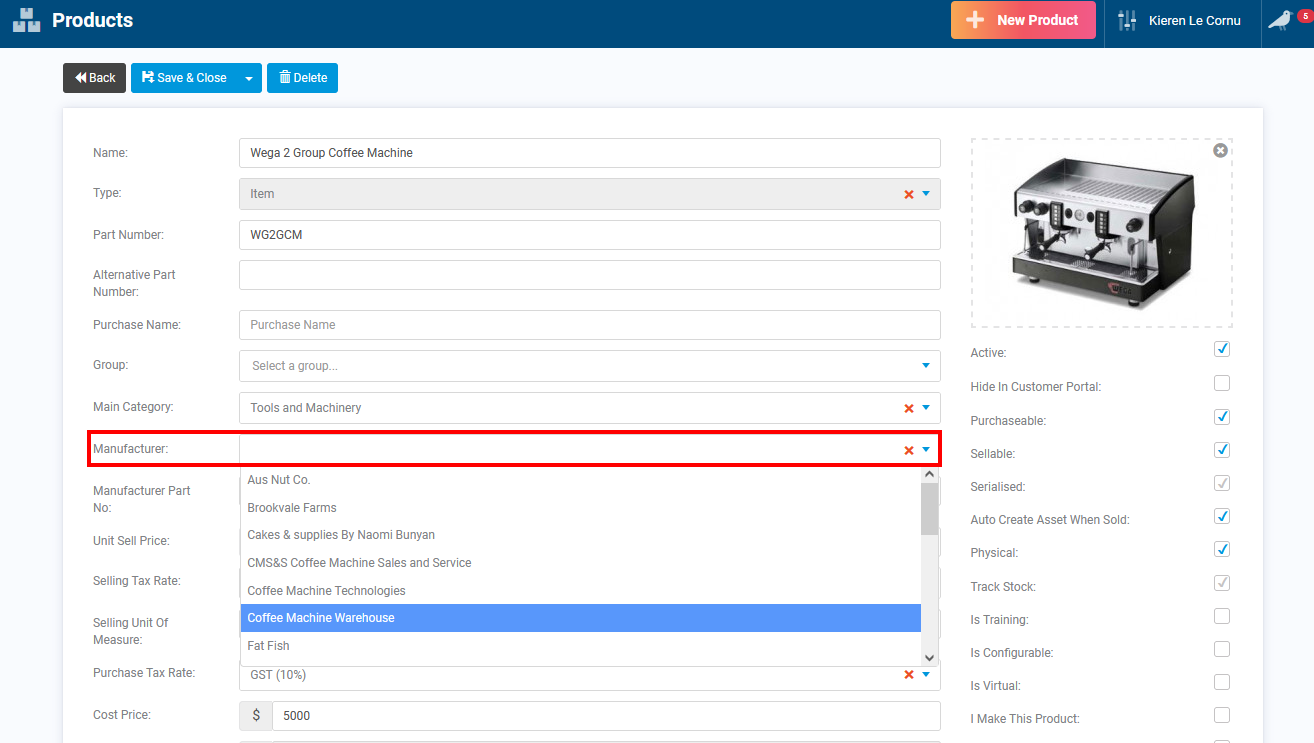Toggle the Sellable checkbox
This screenshot has width=1314, height=743.
(1222, 450)
